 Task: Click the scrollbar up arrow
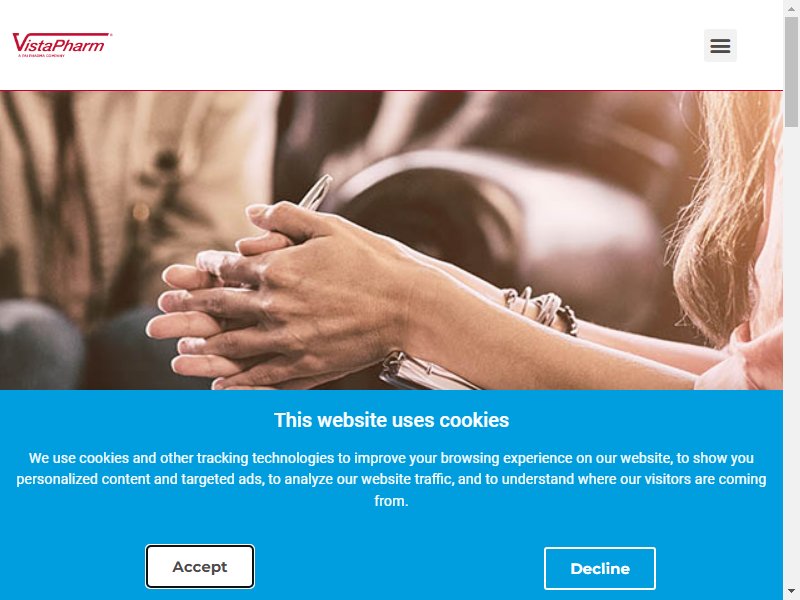tap(791, 8)
